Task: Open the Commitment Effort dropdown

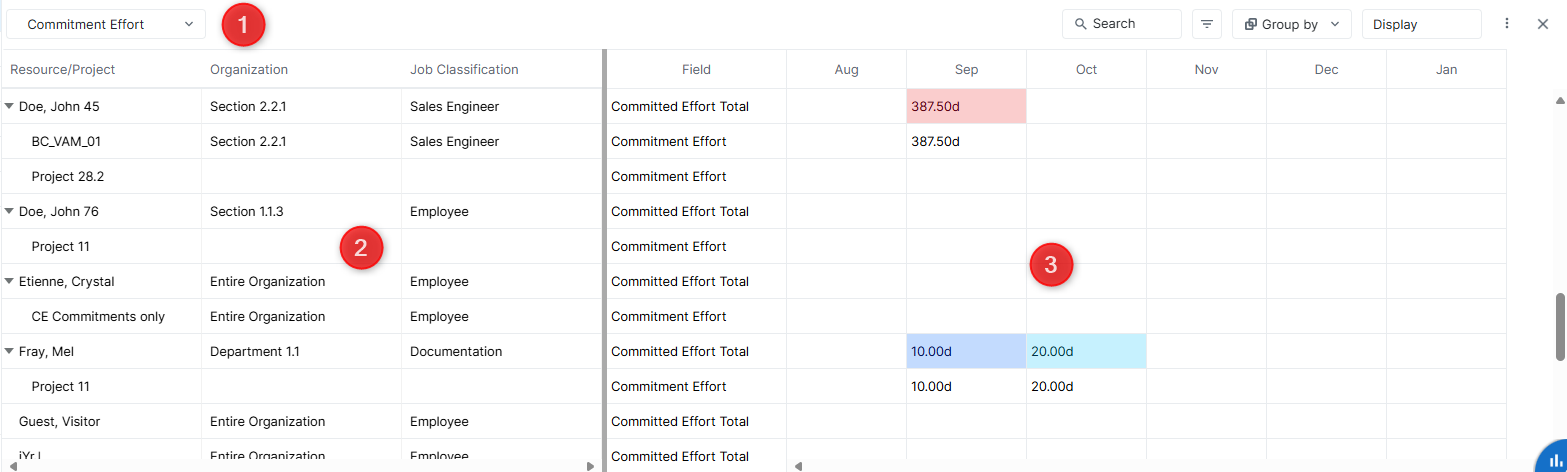Action: click(x=106, y=24)
